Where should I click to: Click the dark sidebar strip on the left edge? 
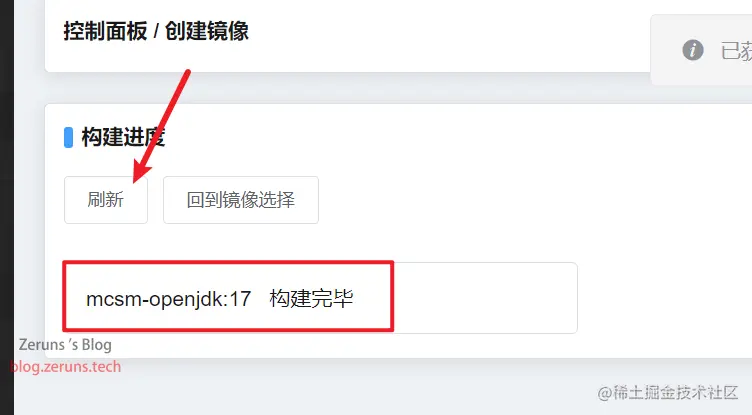tap(7, 207)
